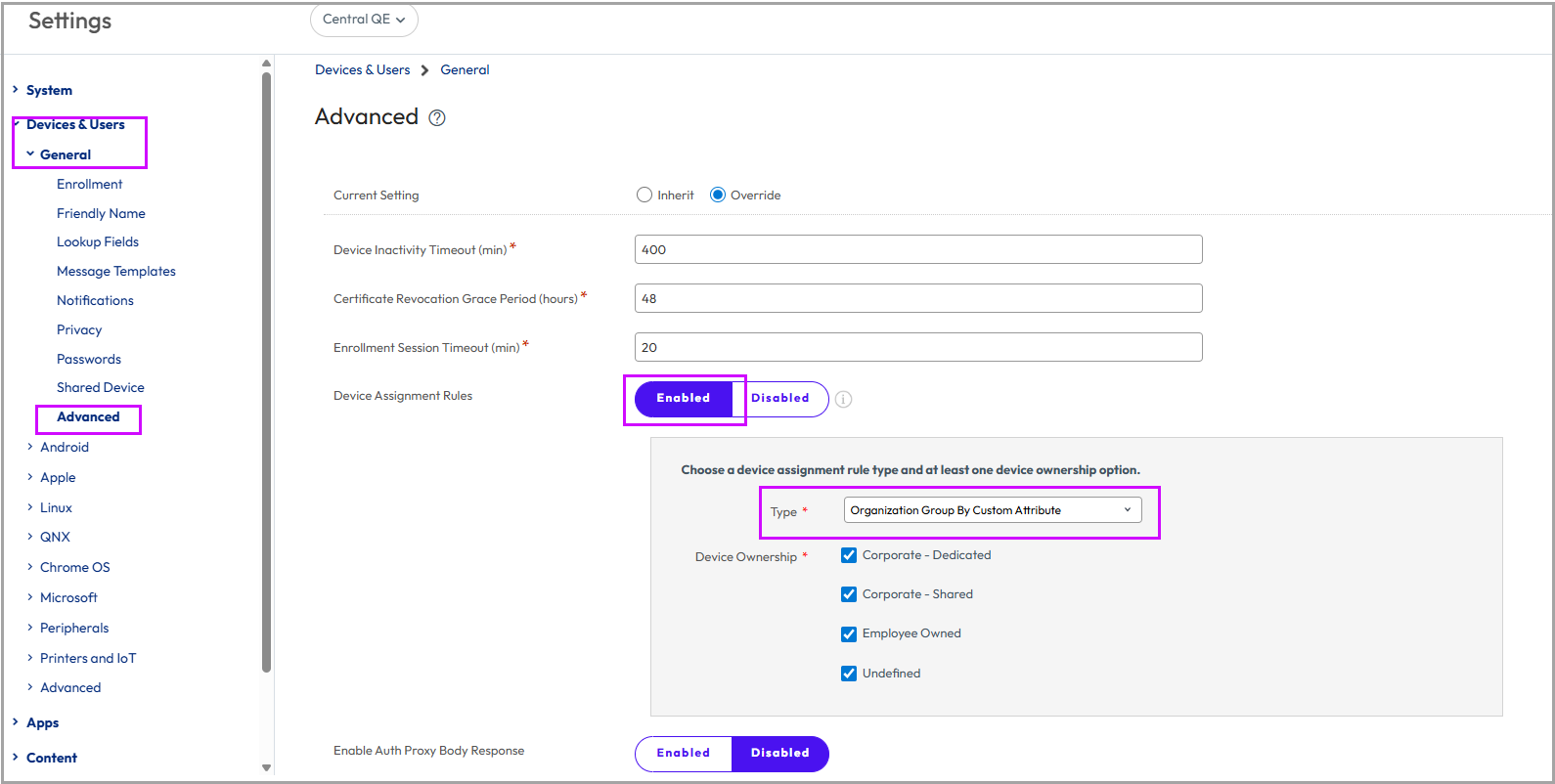Select Devices & Users in sidebar
The height and width of the screenshot is (784, 1555).
[x=75, y=124]
